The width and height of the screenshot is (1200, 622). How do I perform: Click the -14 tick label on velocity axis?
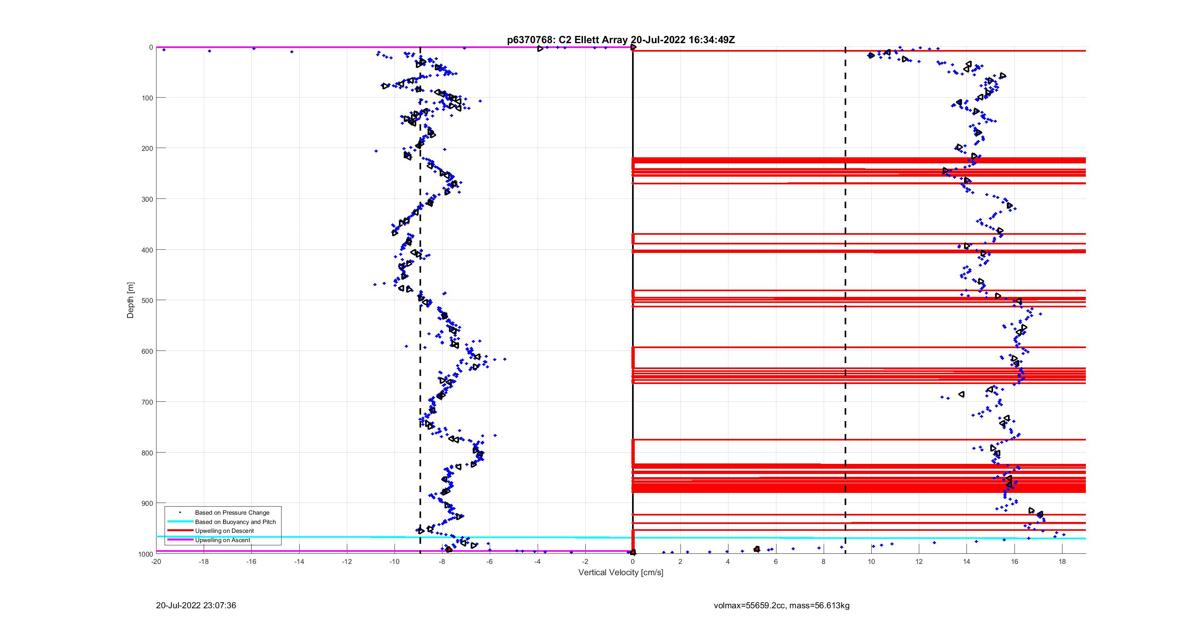pos(299,562)
